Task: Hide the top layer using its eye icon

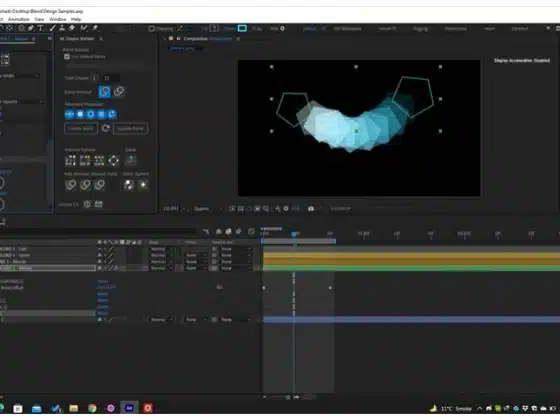Action: 100,249
